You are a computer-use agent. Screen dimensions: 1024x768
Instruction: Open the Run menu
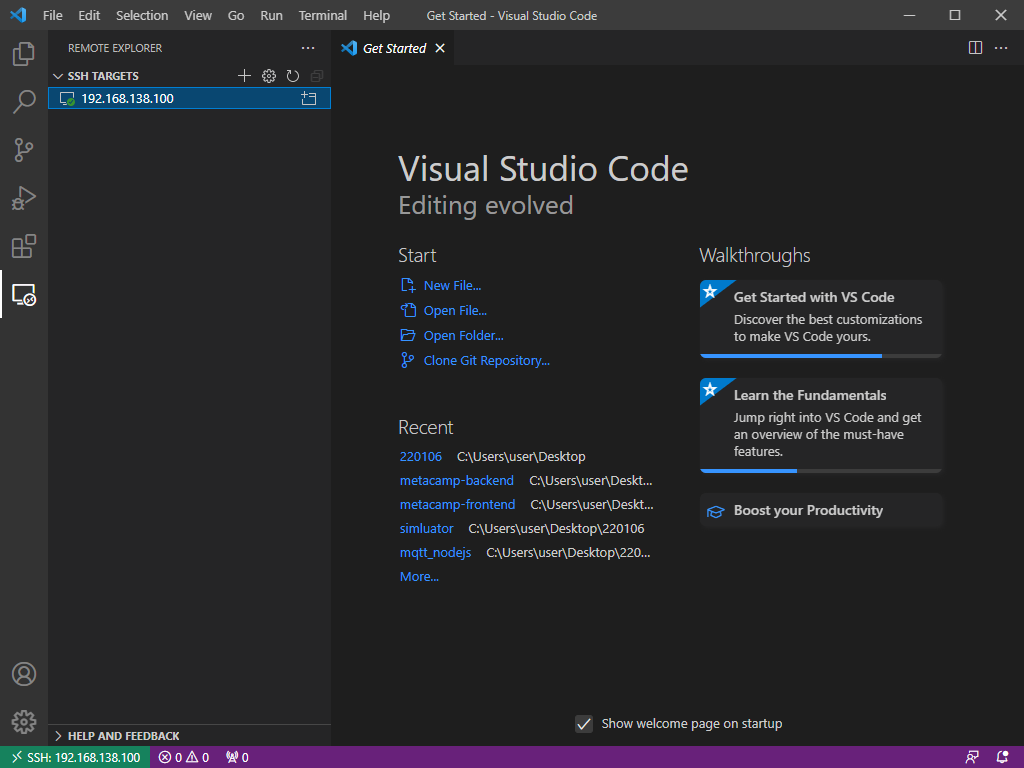click(271, 15)
